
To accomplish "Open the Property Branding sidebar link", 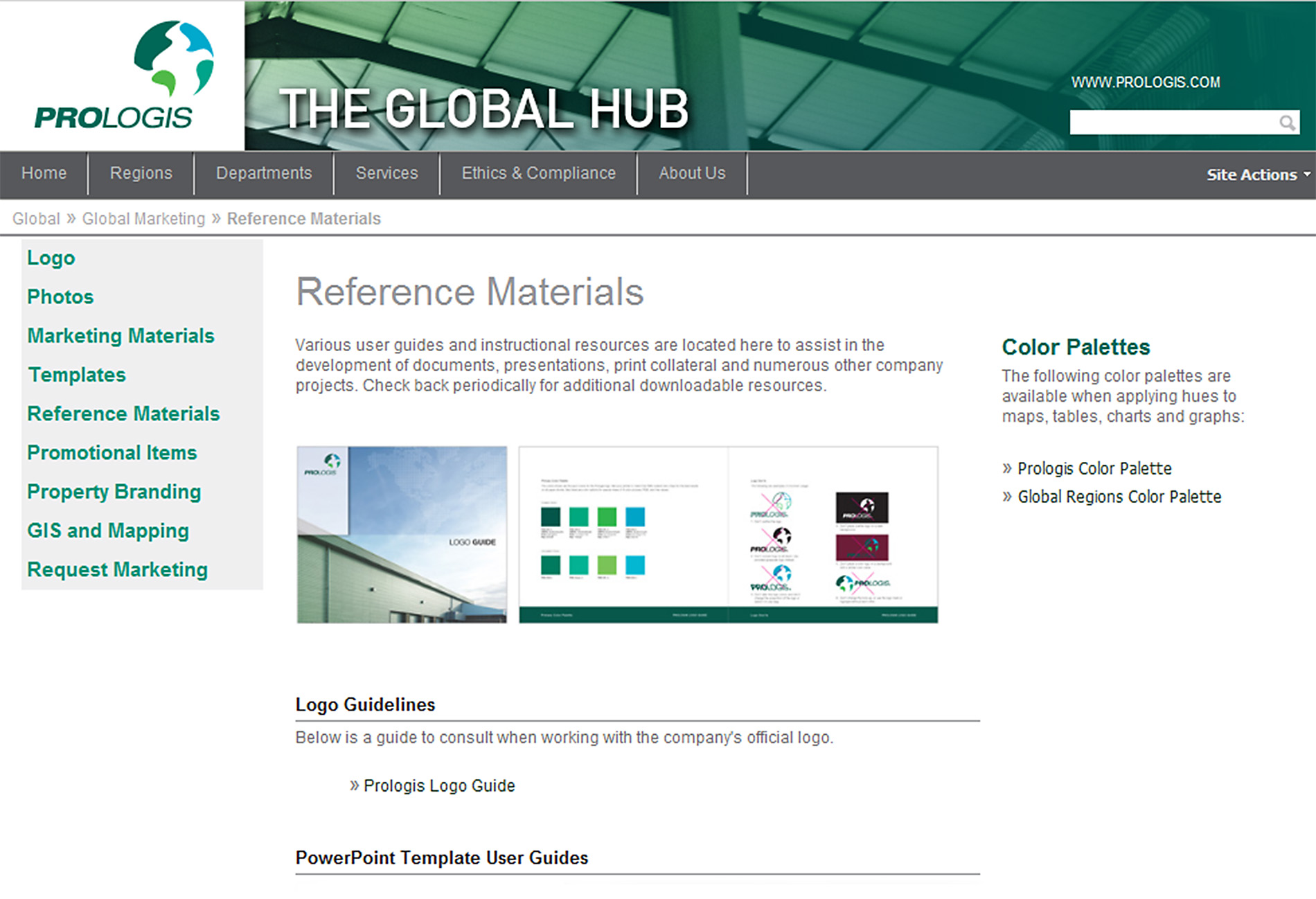I will click(114, 492).
